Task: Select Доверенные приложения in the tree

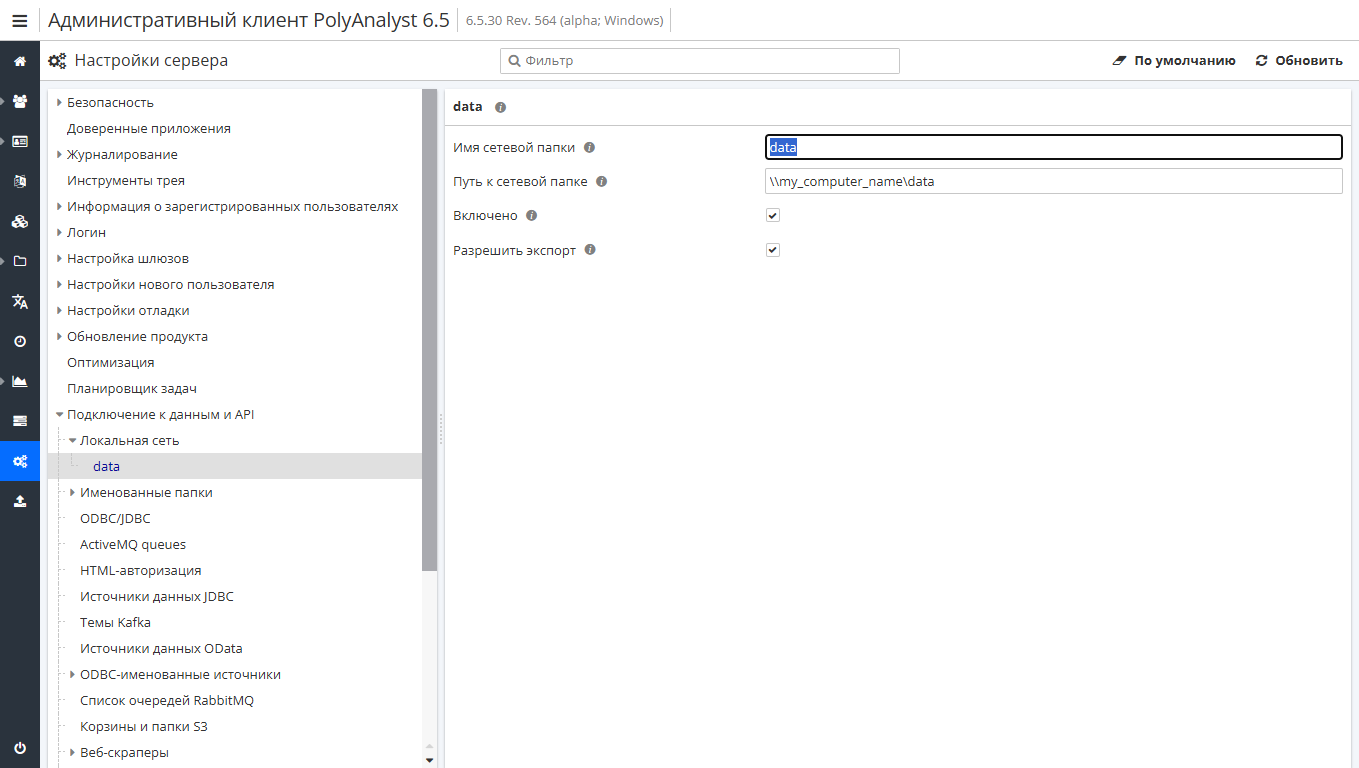Action: pyautogui.click(x=149, y=128)
